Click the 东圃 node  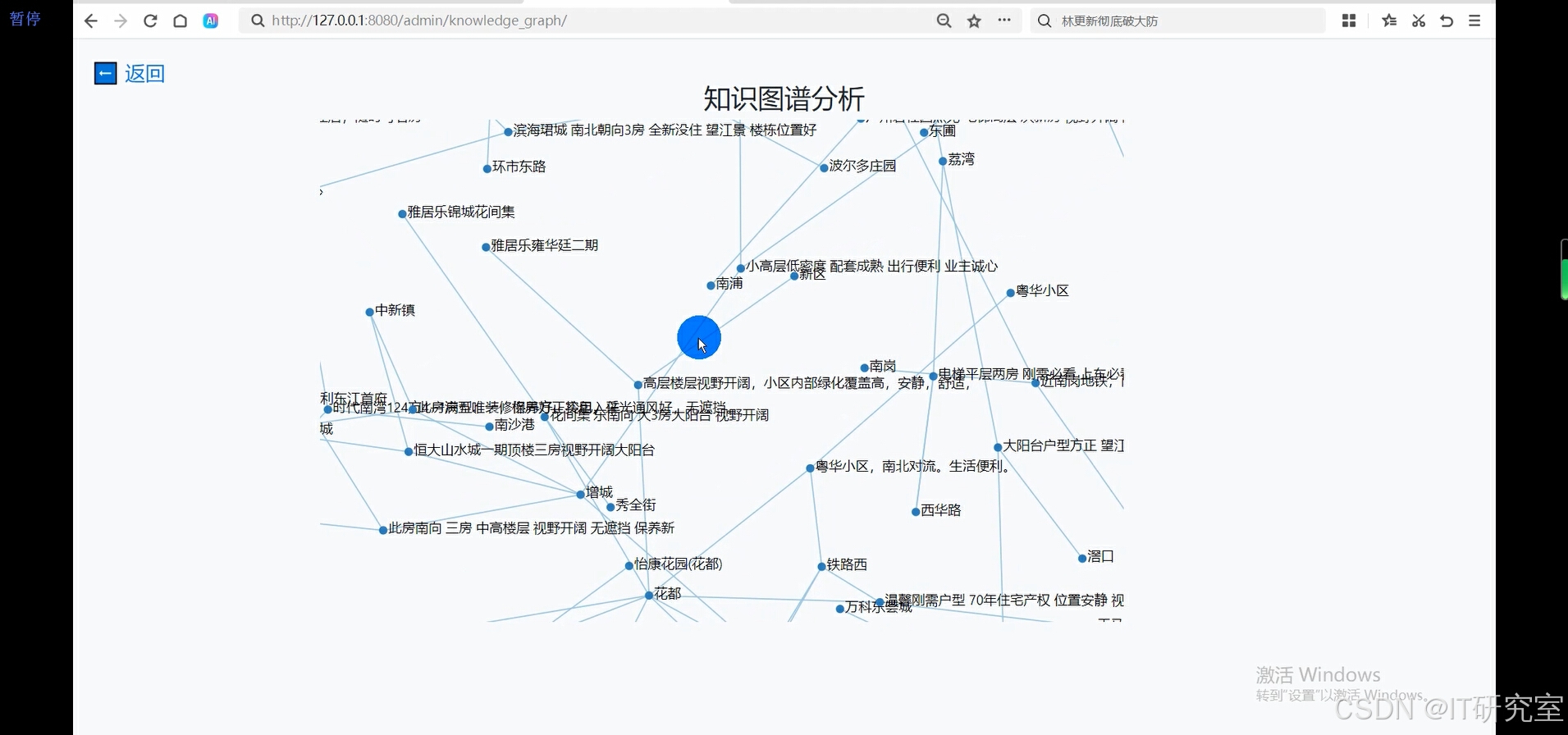(x=924, y=132)
